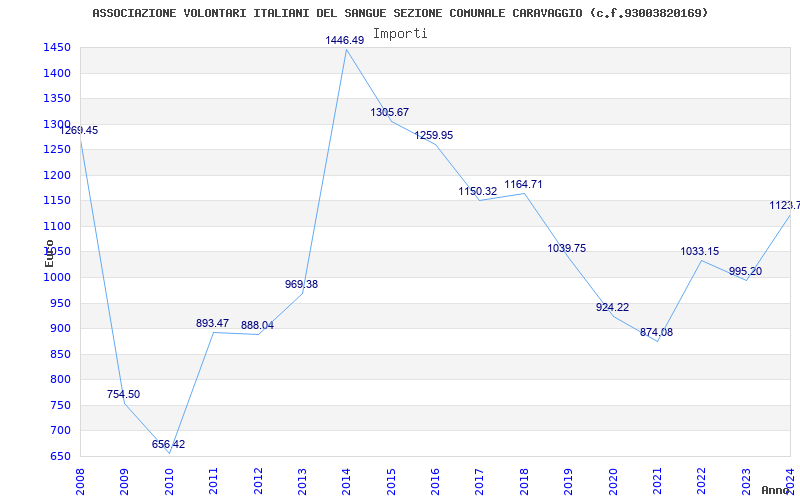This screenshot has width=800, height=500.
Task: Click the 1450 y-axis tick label
Action: 57,48
